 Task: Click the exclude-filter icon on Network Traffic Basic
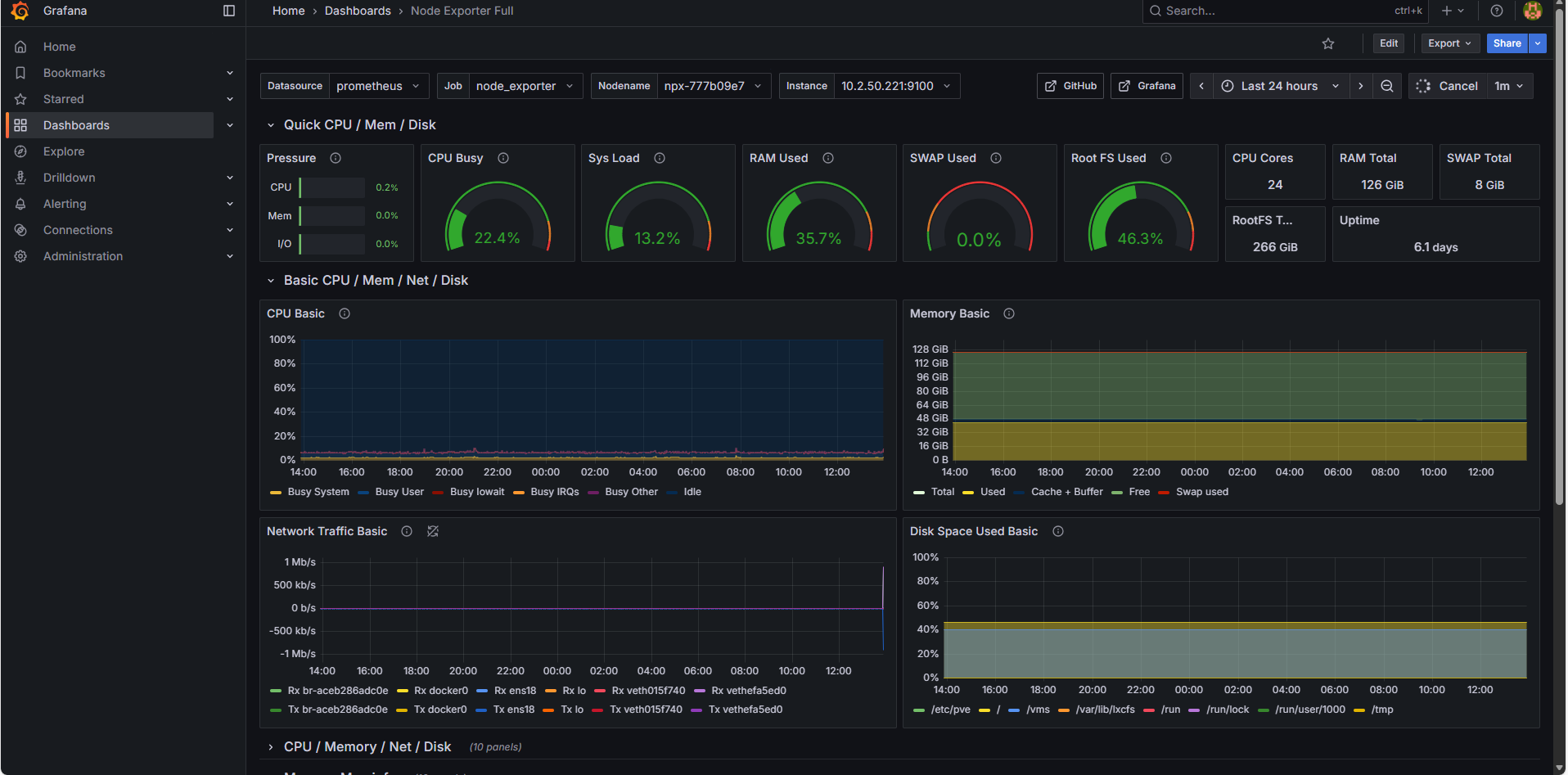pos(433,531)
